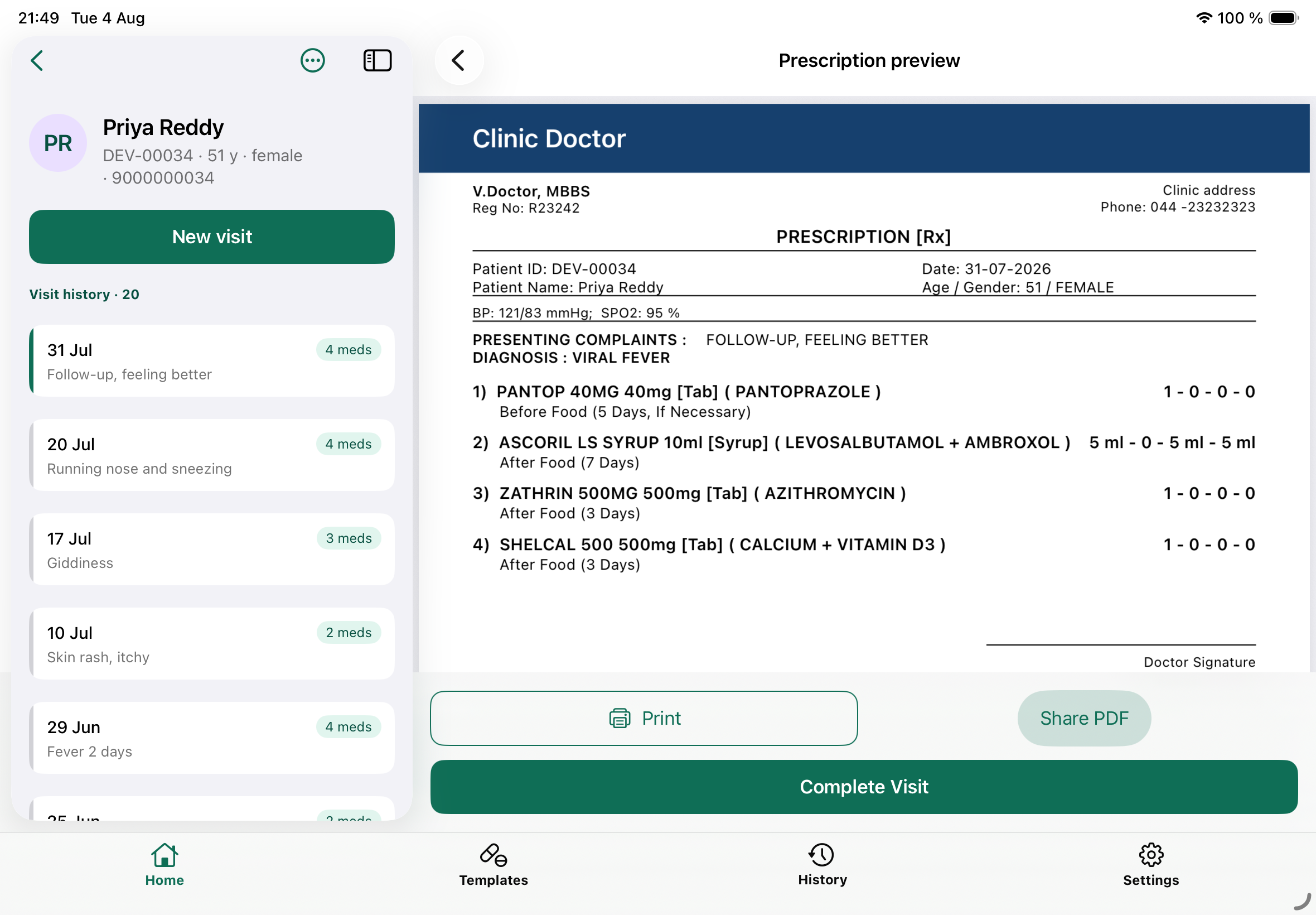Click the Date: 31-07-2026 text
Image resolution: width=1316 pixels, height=915 pixels.
click(986, 269)
